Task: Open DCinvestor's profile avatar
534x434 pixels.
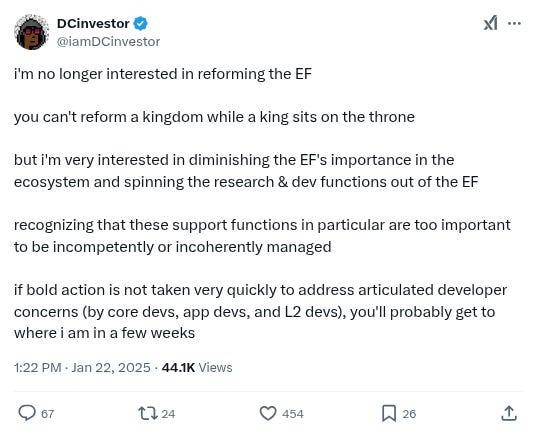Action: tap(32, 32)
